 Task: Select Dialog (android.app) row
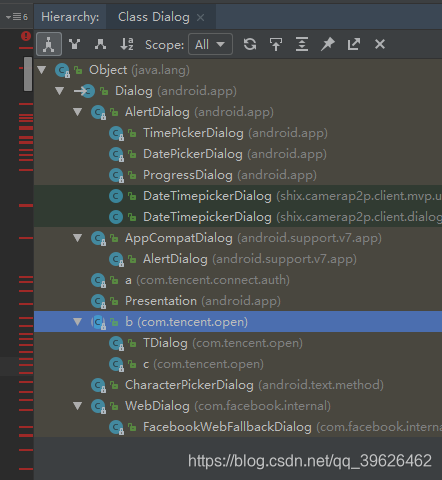point(238,91)
